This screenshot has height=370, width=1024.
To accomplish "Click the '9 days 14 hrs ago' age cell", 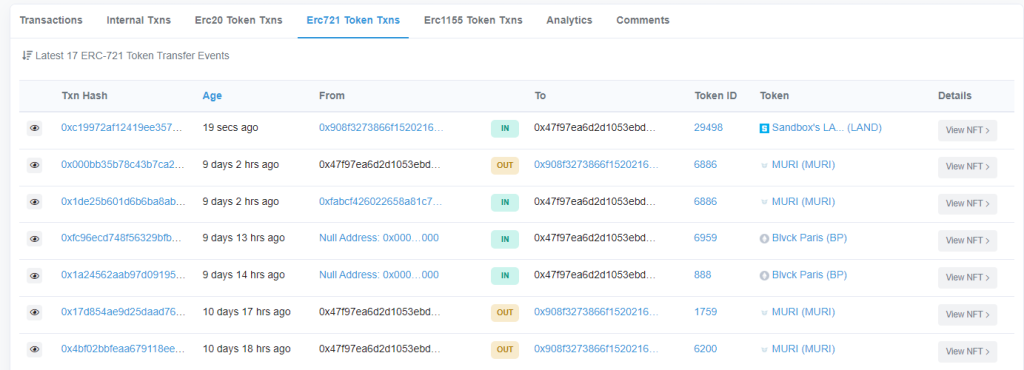I will click(244, 275).
